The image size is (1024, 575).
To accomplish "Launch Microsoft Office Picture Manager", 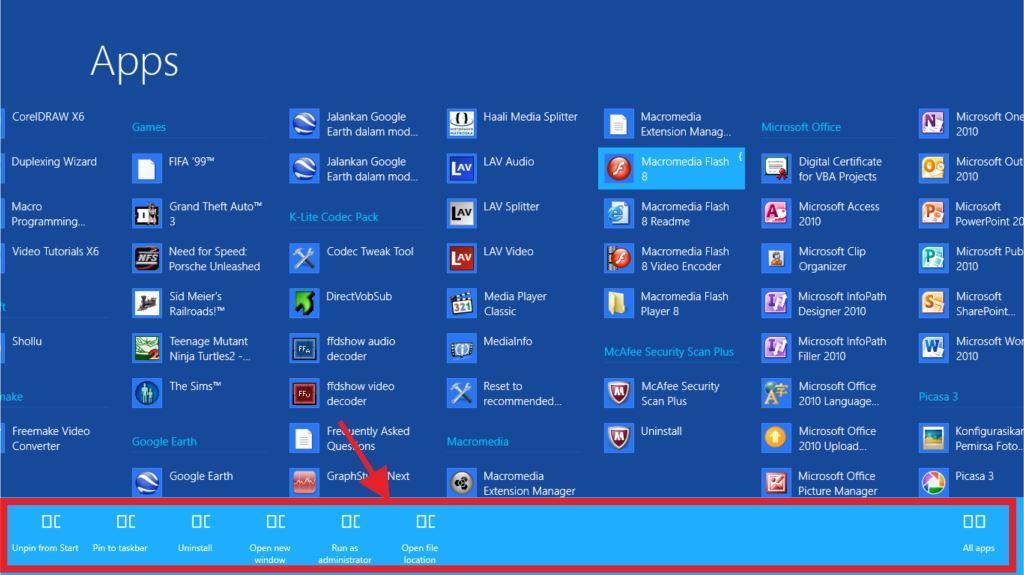I will [820, 483].
